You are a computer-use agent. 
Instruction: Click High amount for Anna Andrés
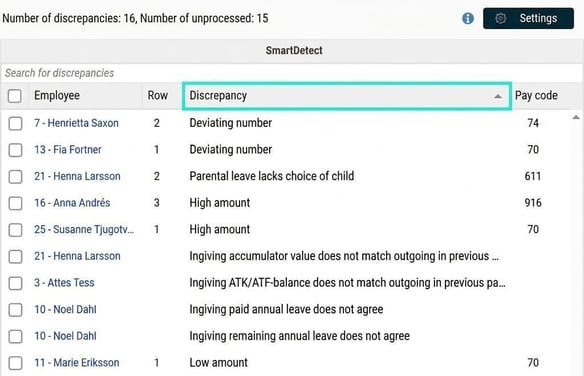[x=219, y=203]
